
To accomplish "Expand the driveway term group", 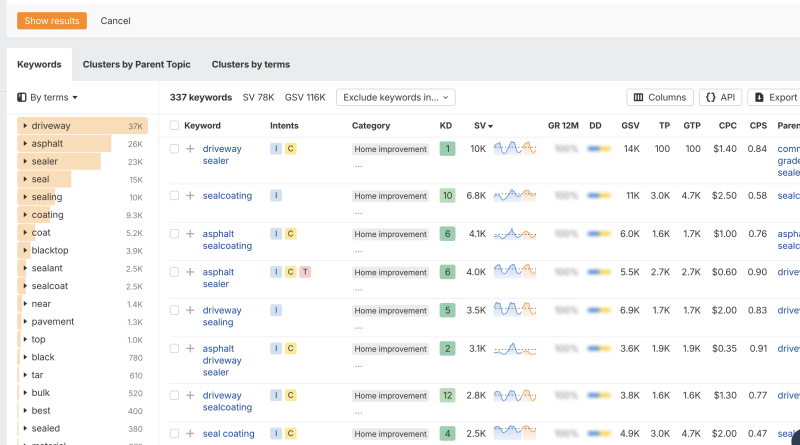I will (25, 126).
